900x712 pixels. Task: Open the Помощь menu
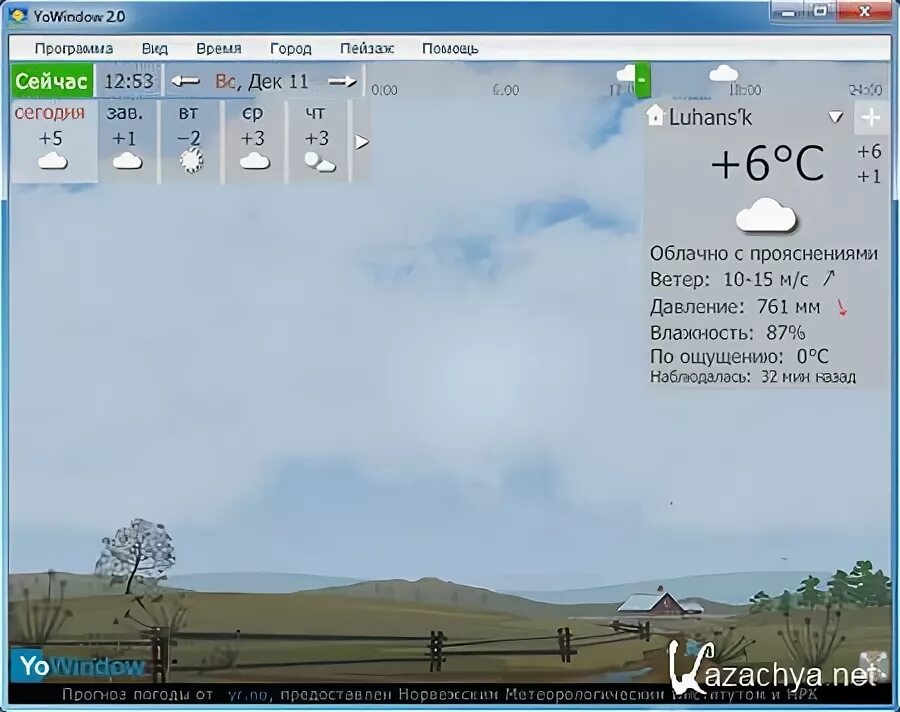pos(450,49)
